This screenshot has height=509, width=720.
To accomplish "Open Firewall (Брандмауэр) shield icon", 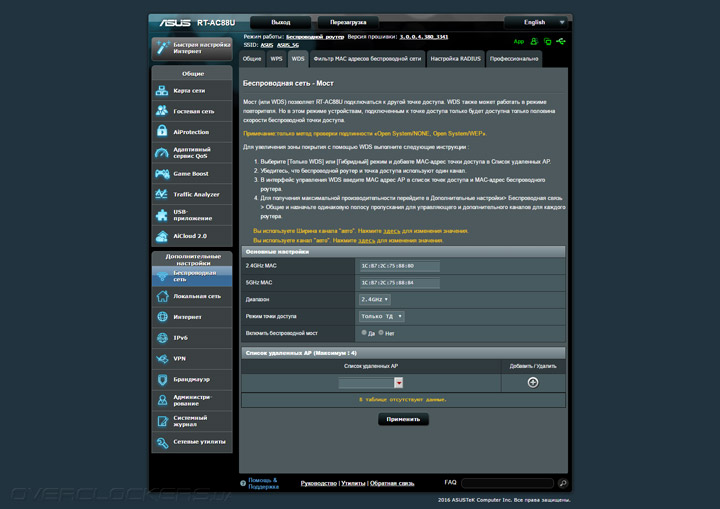I will (x=162, y=379).
